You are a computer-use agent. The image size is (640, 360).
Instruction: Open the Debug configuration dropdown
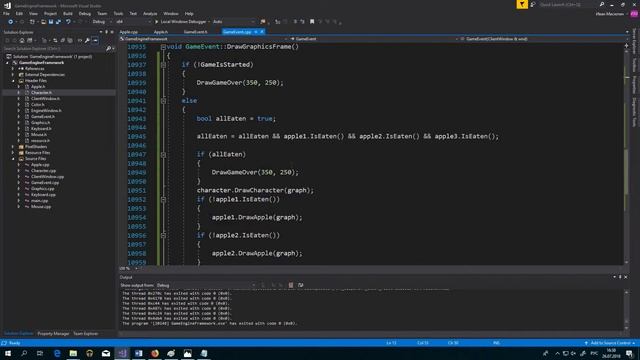pos(102,22)
